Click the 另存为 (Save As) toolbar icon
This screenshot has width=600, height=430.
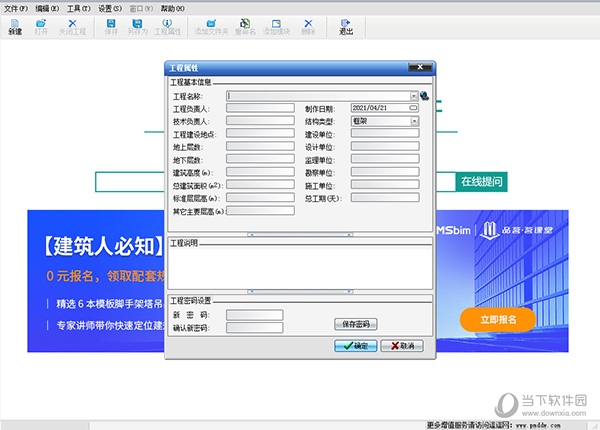point(139,25)
